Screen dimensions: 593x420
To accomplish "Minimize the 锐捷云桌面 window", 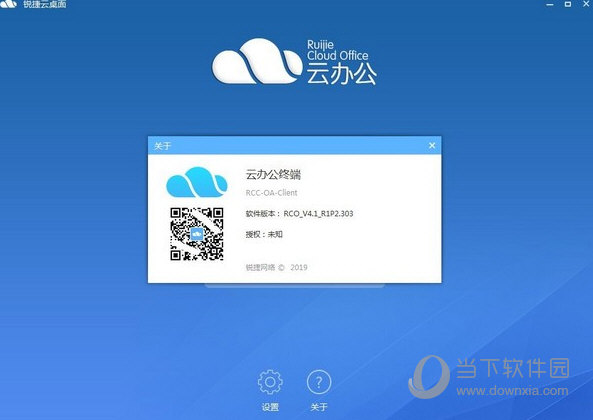I will coord(550,5).
